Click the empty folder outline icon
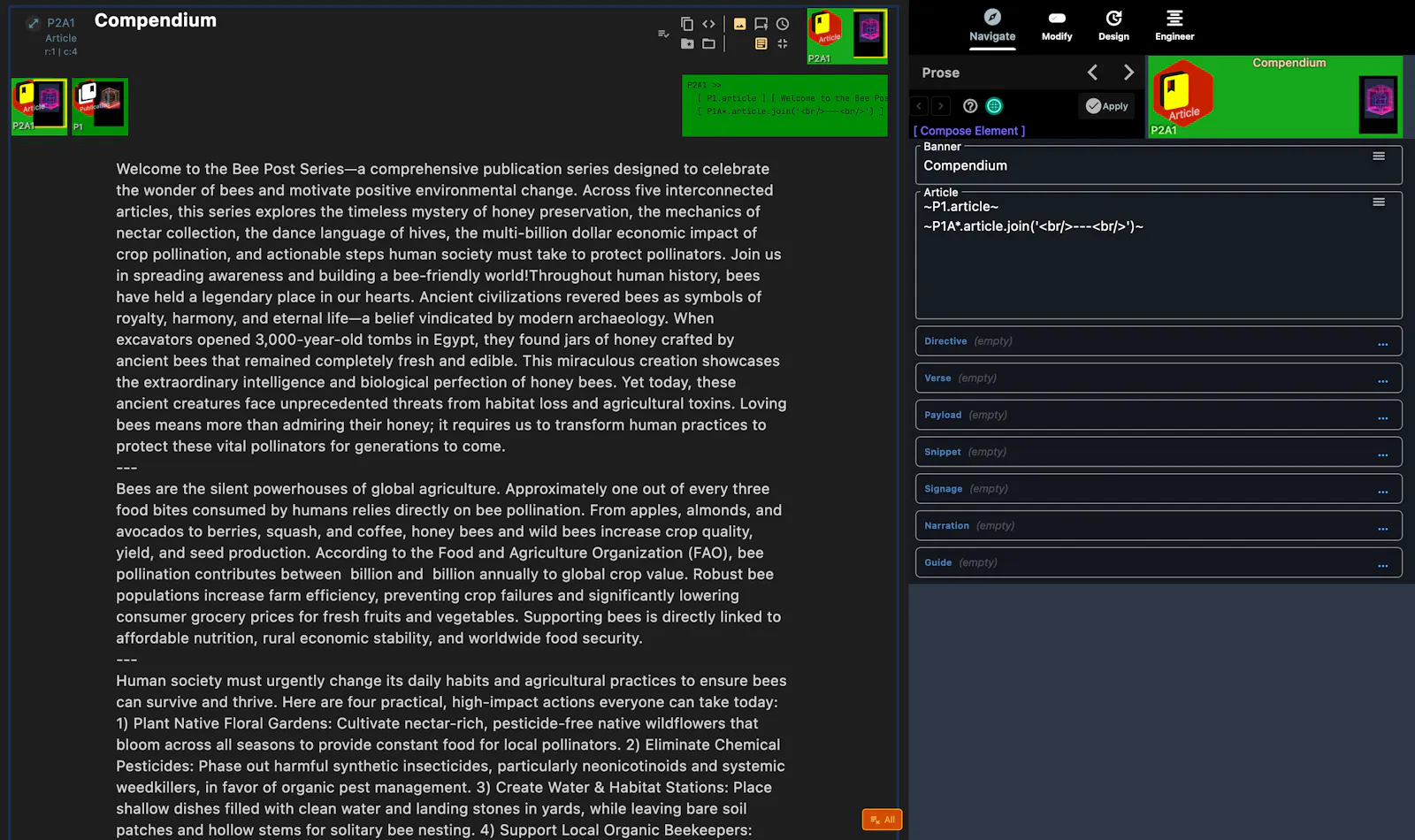1415x840 pixels. 708,43
